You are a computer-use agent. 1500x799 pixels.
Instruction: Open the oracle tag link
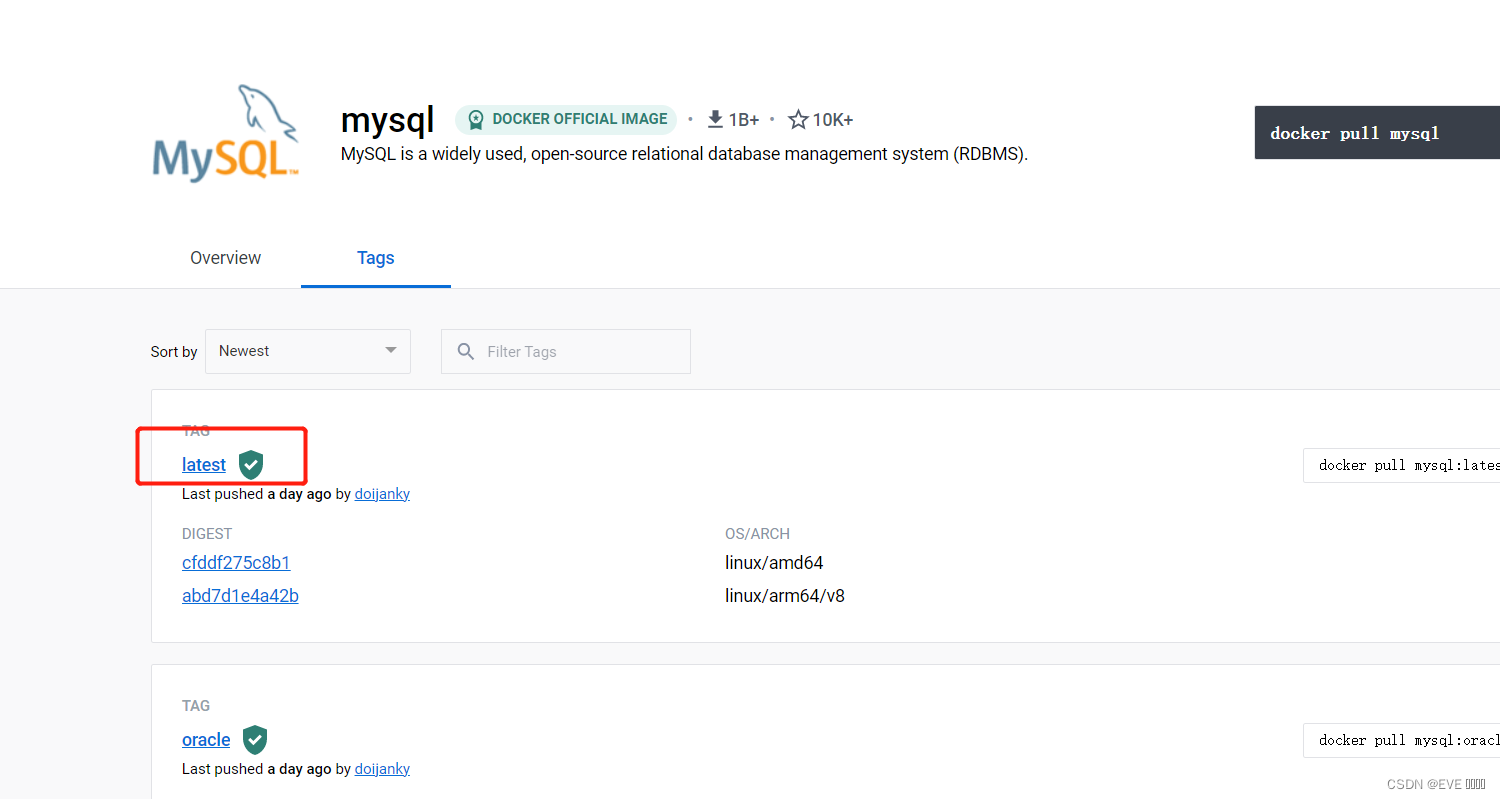click(x=206, y=740)
